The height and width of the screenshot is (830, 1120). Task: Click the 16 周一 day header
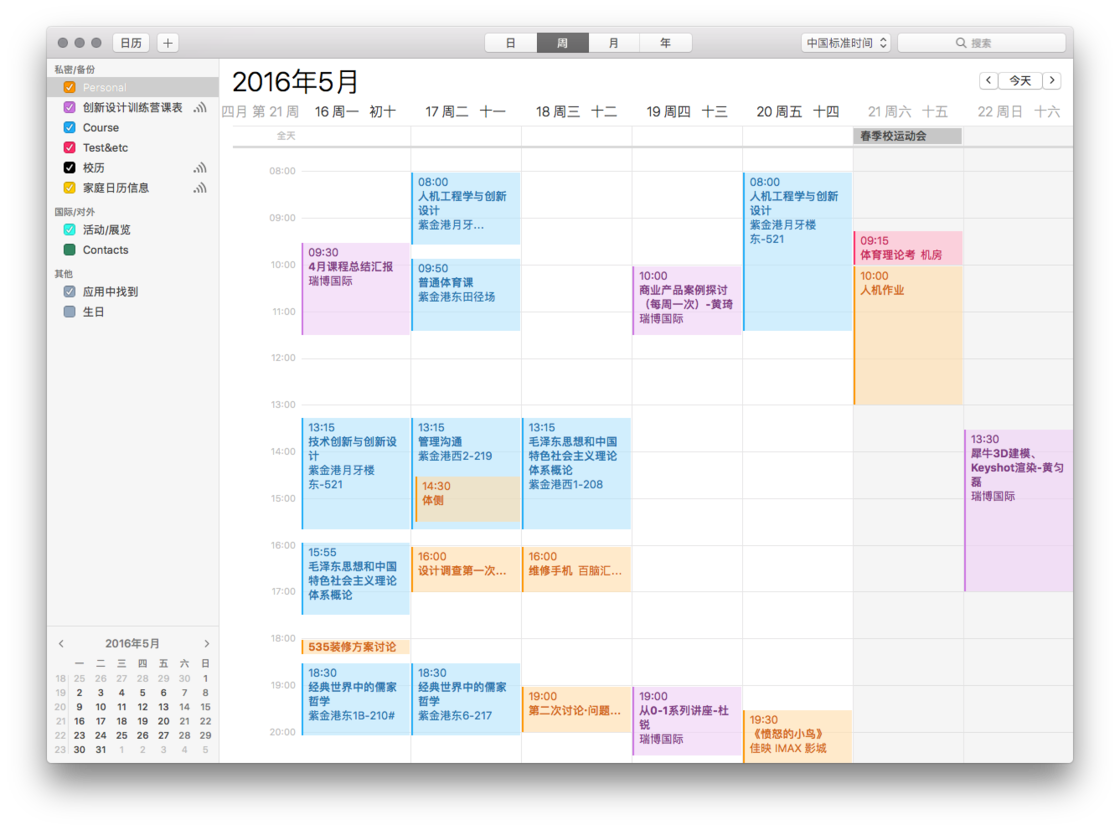tap(355, 112)
